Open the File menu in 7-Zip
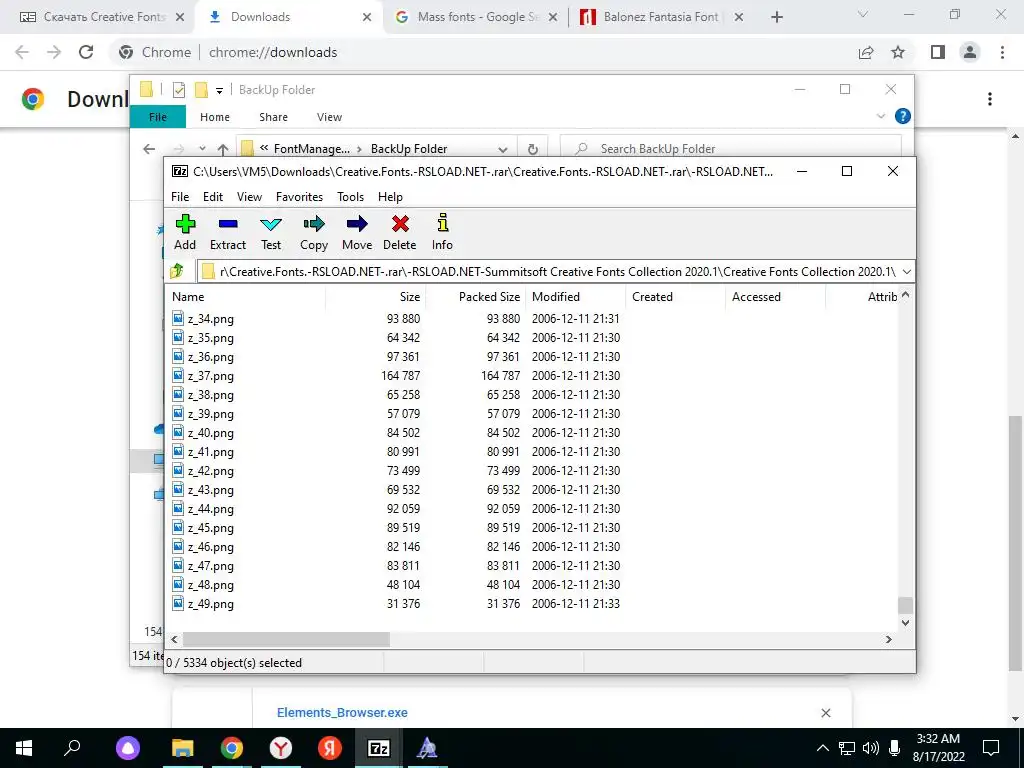The width and height of the screenshot is (1024, 768). tap(180, 197)
